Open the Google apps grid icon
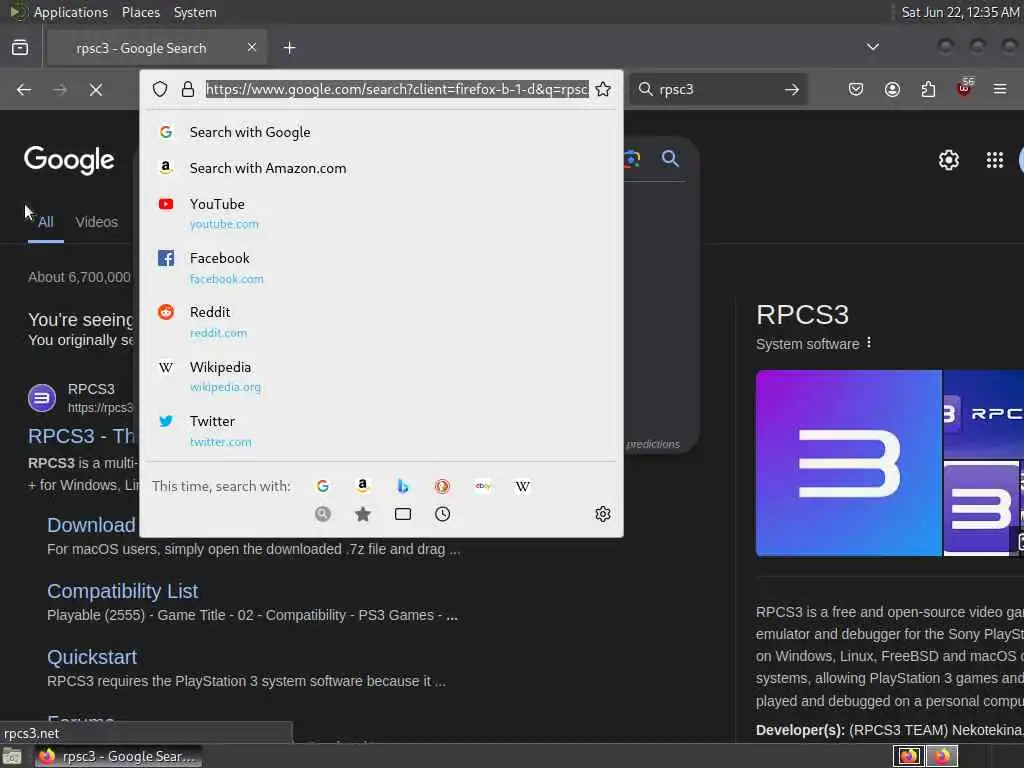 click(x=995, y=160)
